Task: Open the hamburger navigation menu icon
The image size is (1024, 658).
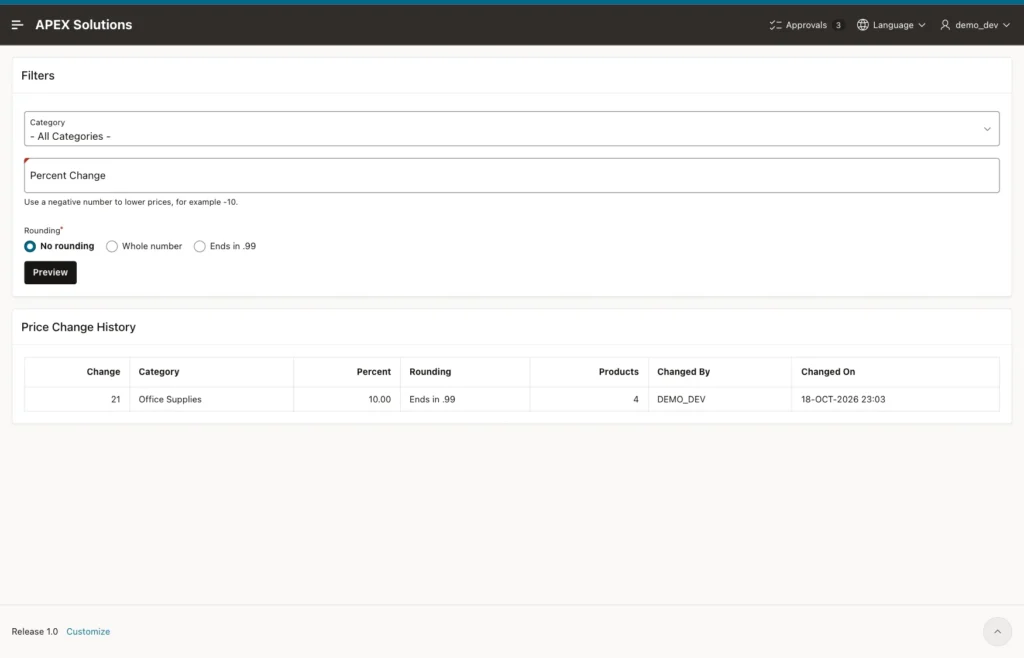Action: point(18,25)
